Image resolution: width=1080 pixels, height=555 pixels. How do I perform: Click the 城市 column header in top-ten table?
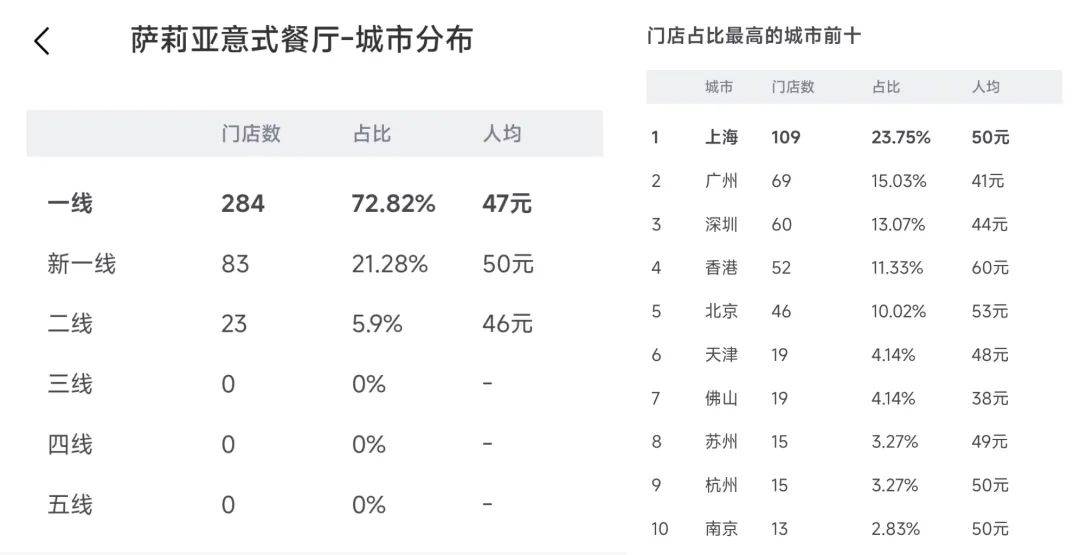tap(719, 87)
